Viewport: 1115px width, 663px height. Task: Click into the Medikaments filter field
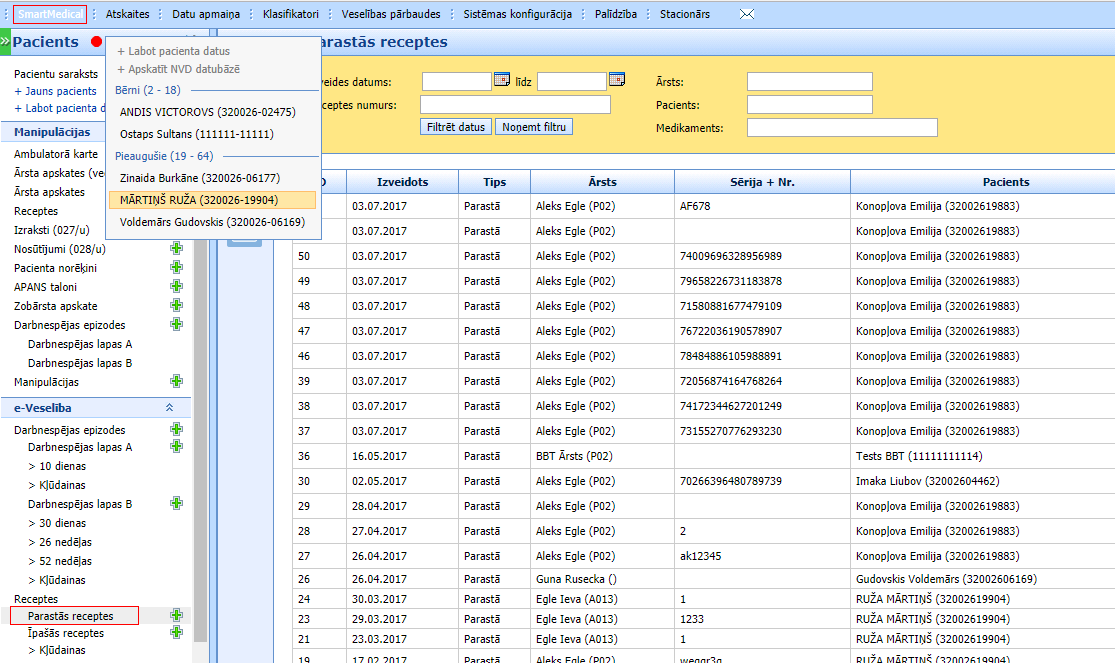click(841, 127)
